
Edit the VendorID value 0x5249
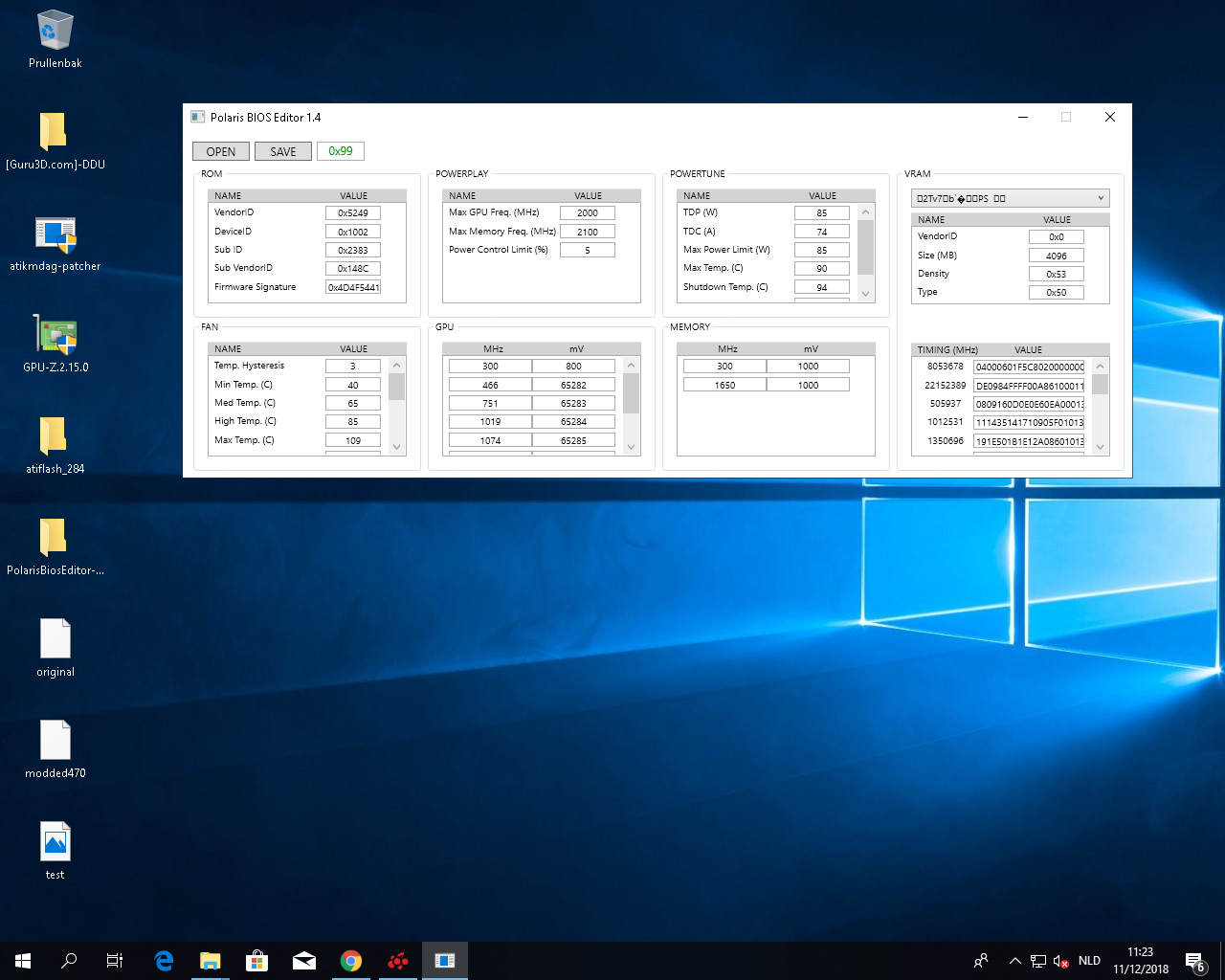point(353,213)
